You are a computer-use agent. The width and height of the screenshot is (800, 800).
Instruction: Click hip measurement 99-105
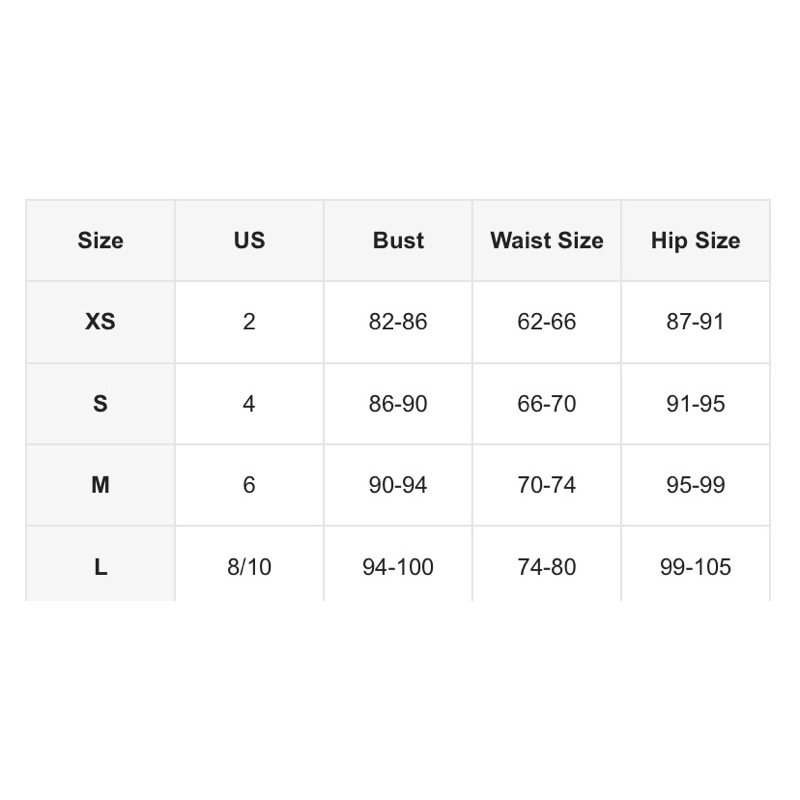coord(695,564)
